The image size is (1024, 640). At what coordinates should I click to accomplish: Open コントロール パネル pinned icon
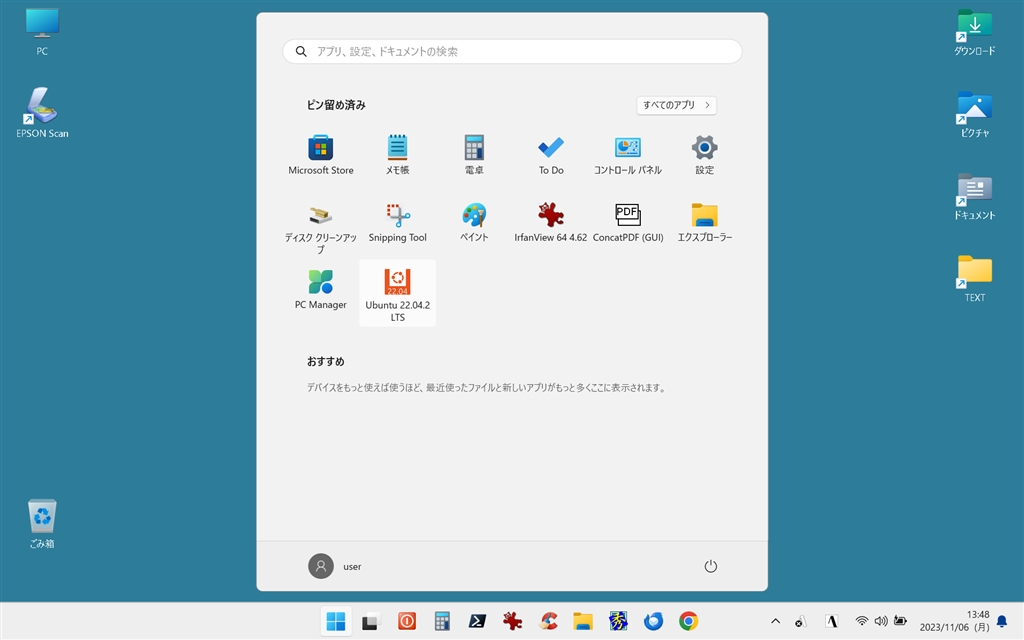point(628,155)
